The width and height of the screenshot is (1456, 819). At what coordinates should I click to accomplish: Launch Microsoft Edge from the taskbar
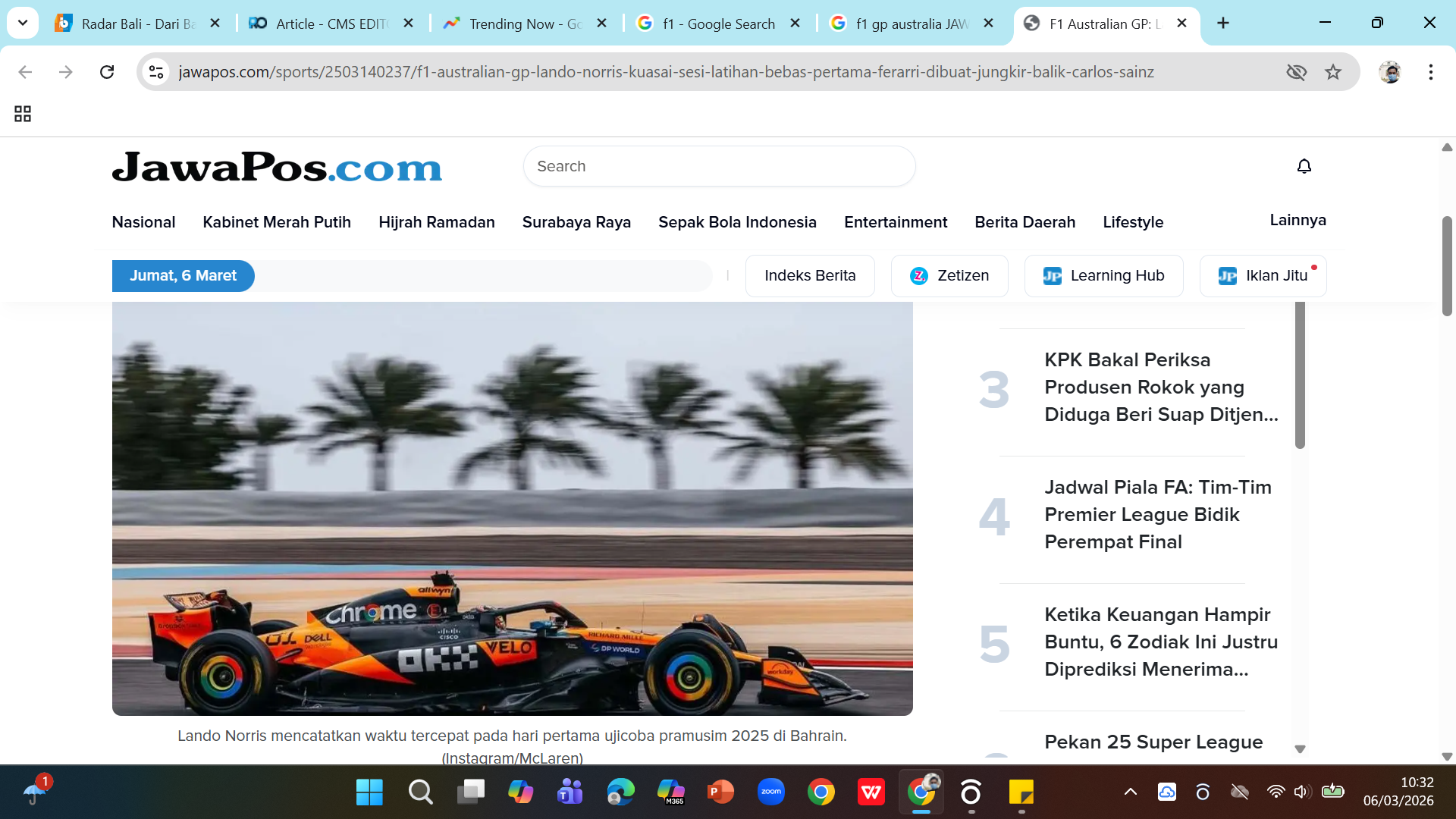pyautogui.click(x=620, y=792)
